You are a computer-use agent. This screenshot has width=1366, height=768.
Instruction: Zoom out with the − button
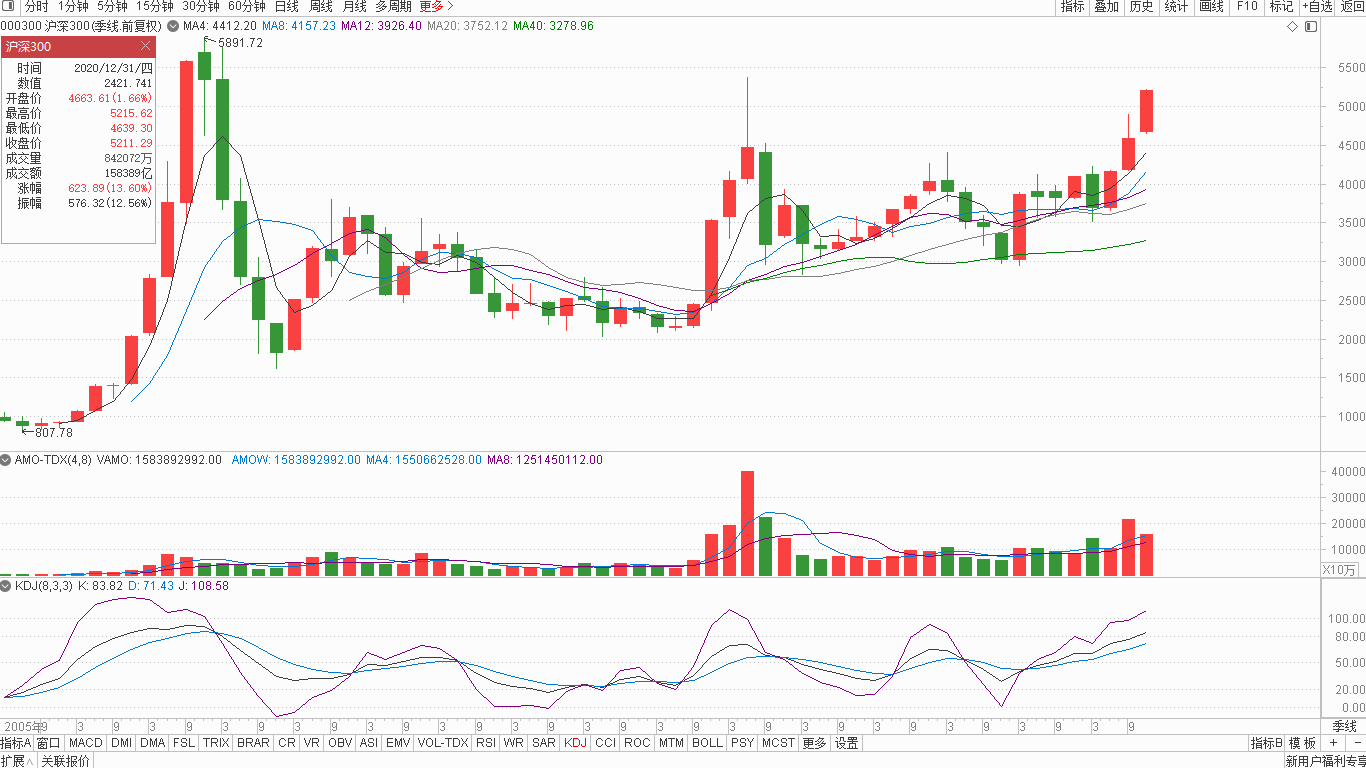coord(1356,743)
